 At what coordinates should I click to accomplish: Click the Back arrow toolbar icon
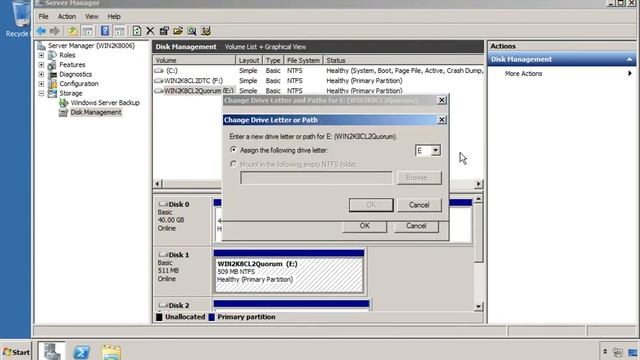tap(41, 31)
